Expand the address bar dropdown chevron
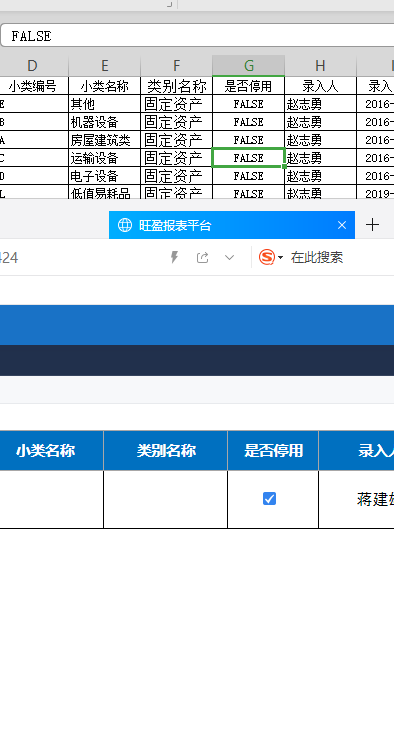 click(230, 258)
